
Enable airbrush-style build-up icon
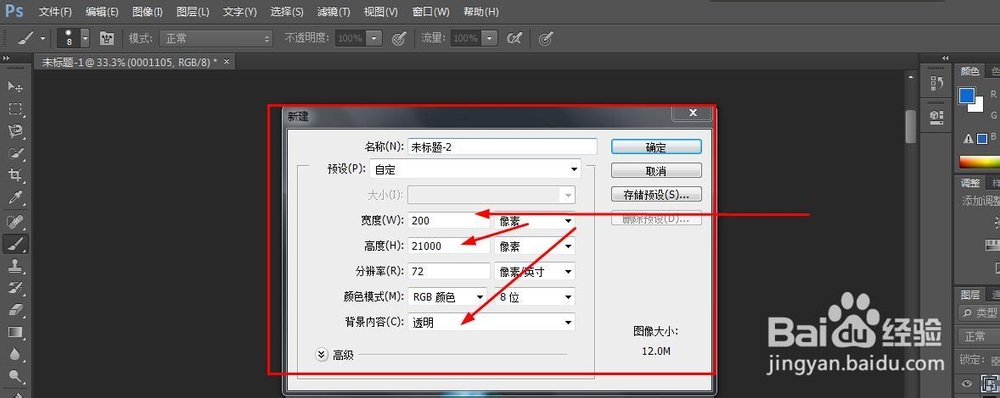(514, 38)
